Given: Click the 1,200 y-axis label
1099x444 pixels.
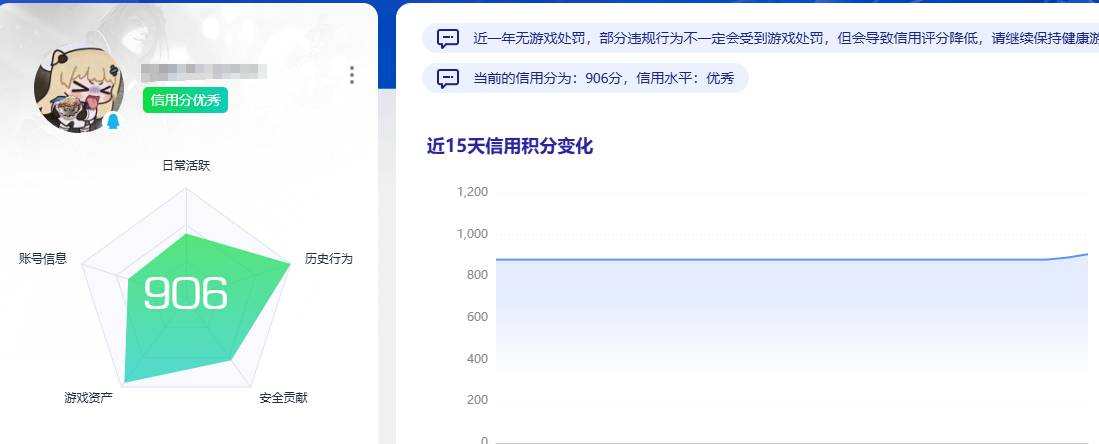Looking at the screenshot, I should [472, 192].
